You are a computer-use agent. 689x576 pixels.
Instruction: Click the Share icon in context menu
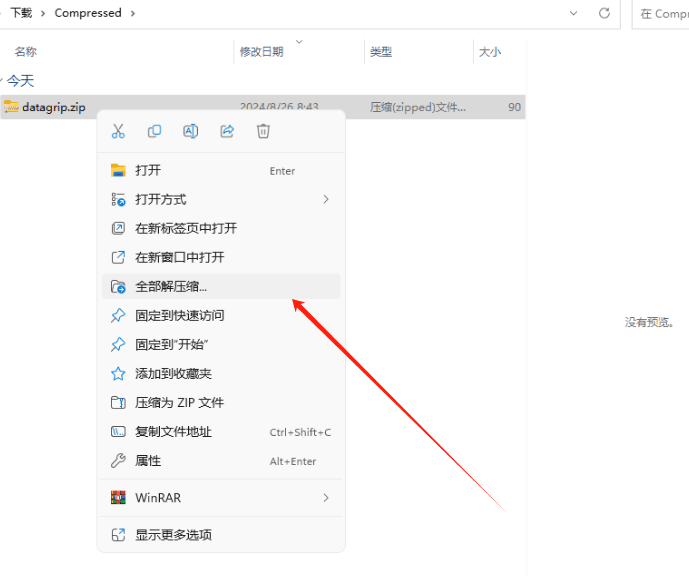(227, 131)
